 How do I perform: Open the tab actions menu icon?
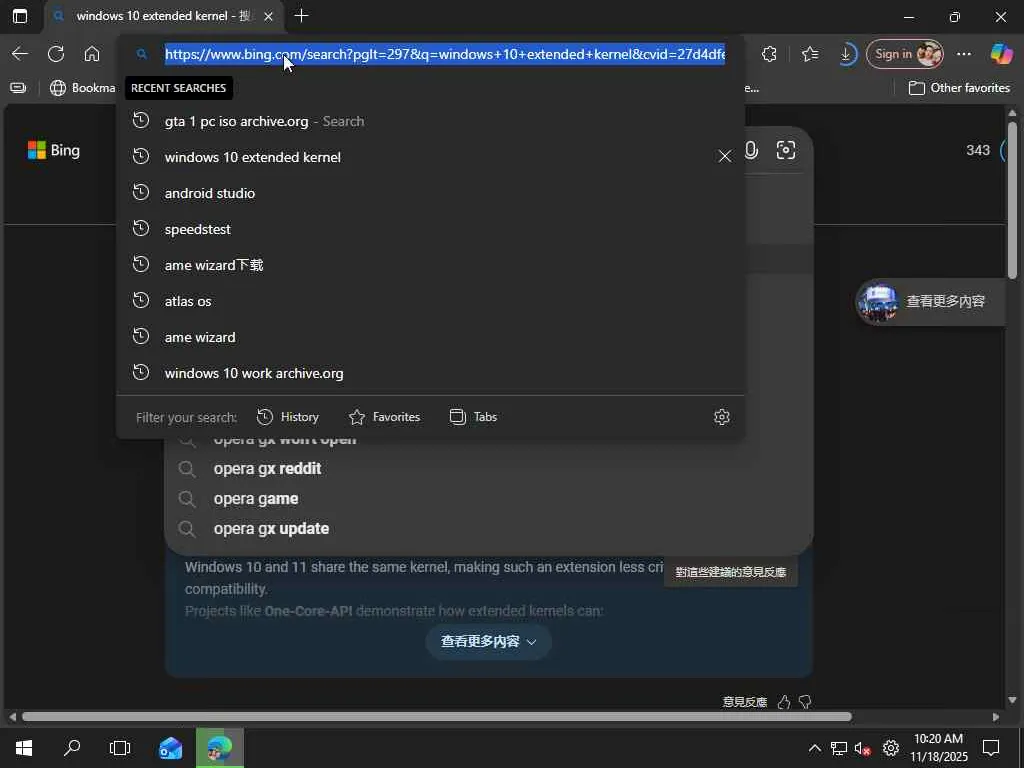(20, 16)
